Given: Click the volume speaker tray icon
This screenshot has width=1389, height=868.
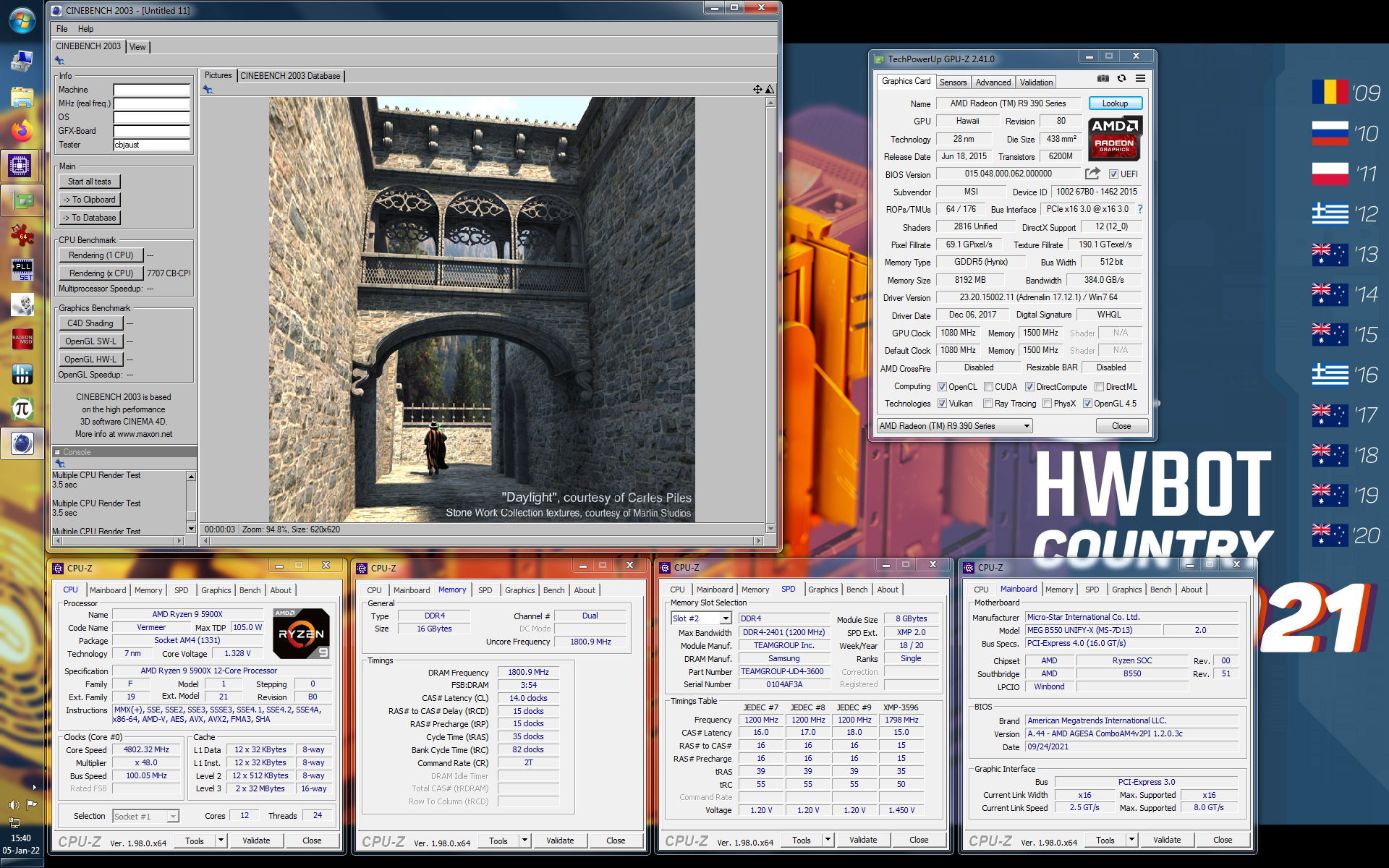Looking at the screenshot, I should [x=14, y=804].
